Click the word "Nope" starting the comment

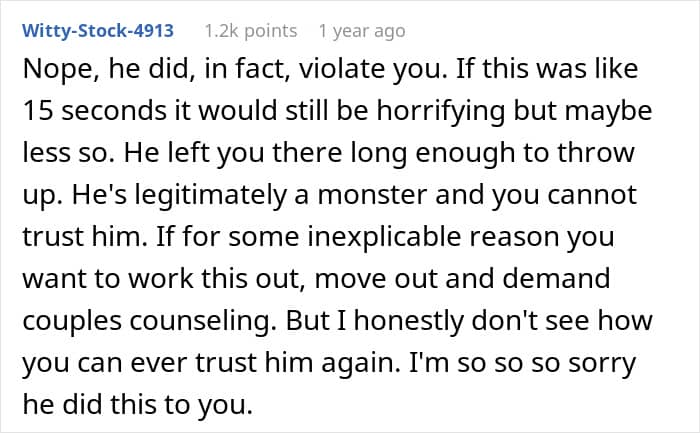[x=50, y=72]
